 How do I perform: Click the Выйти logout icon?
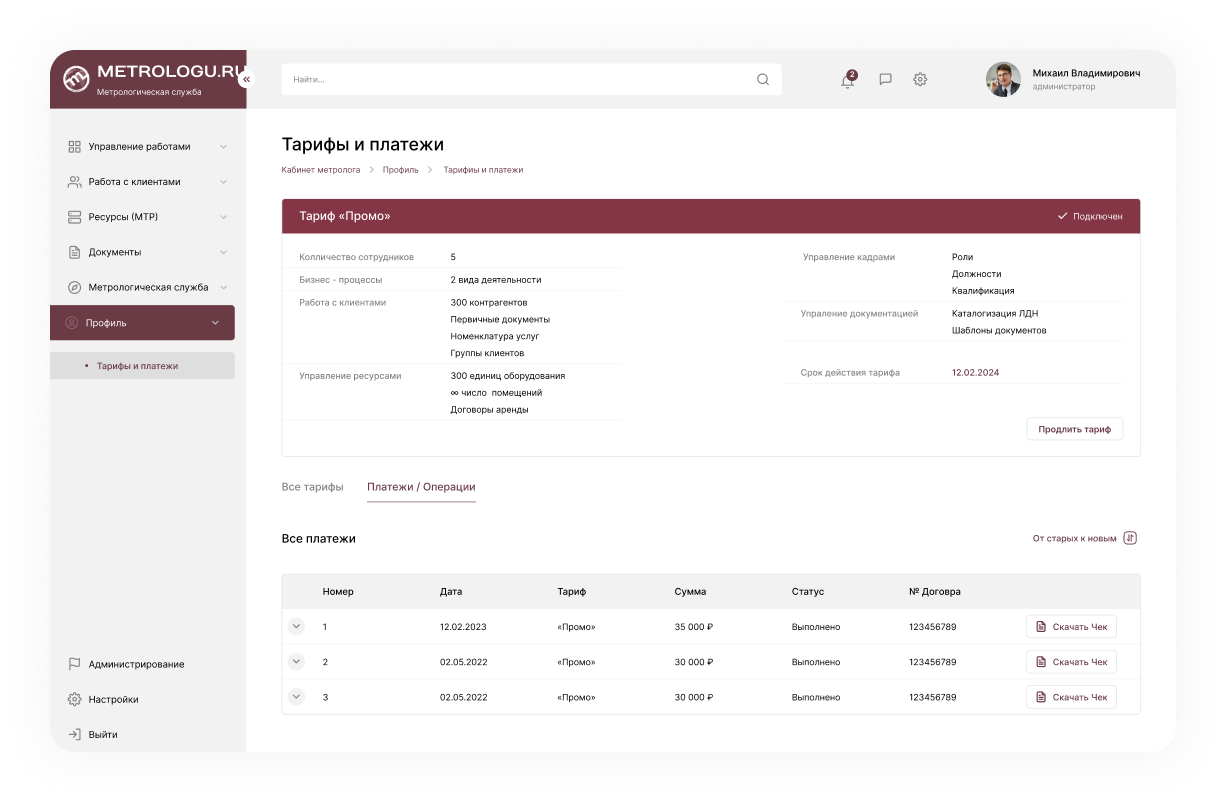pos(74,734)
